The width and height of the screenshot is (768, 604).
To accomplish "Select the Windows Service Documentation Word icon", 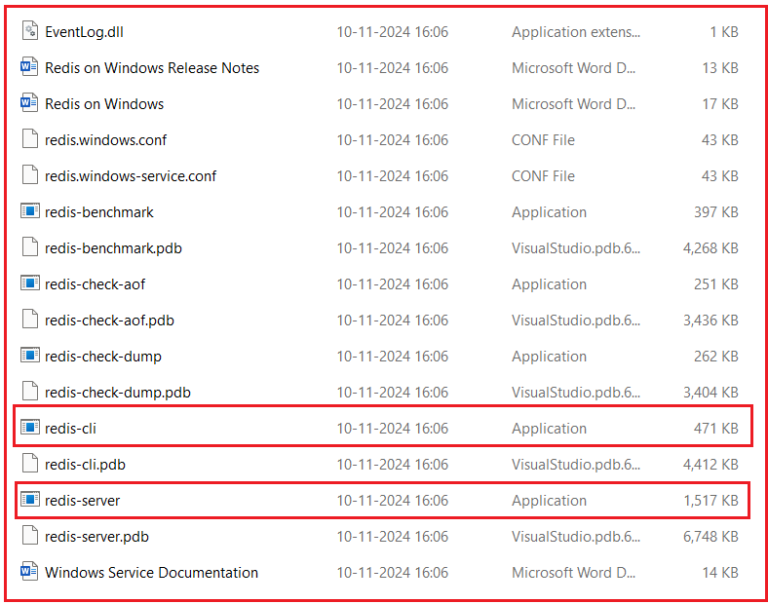I will [29, 572].
